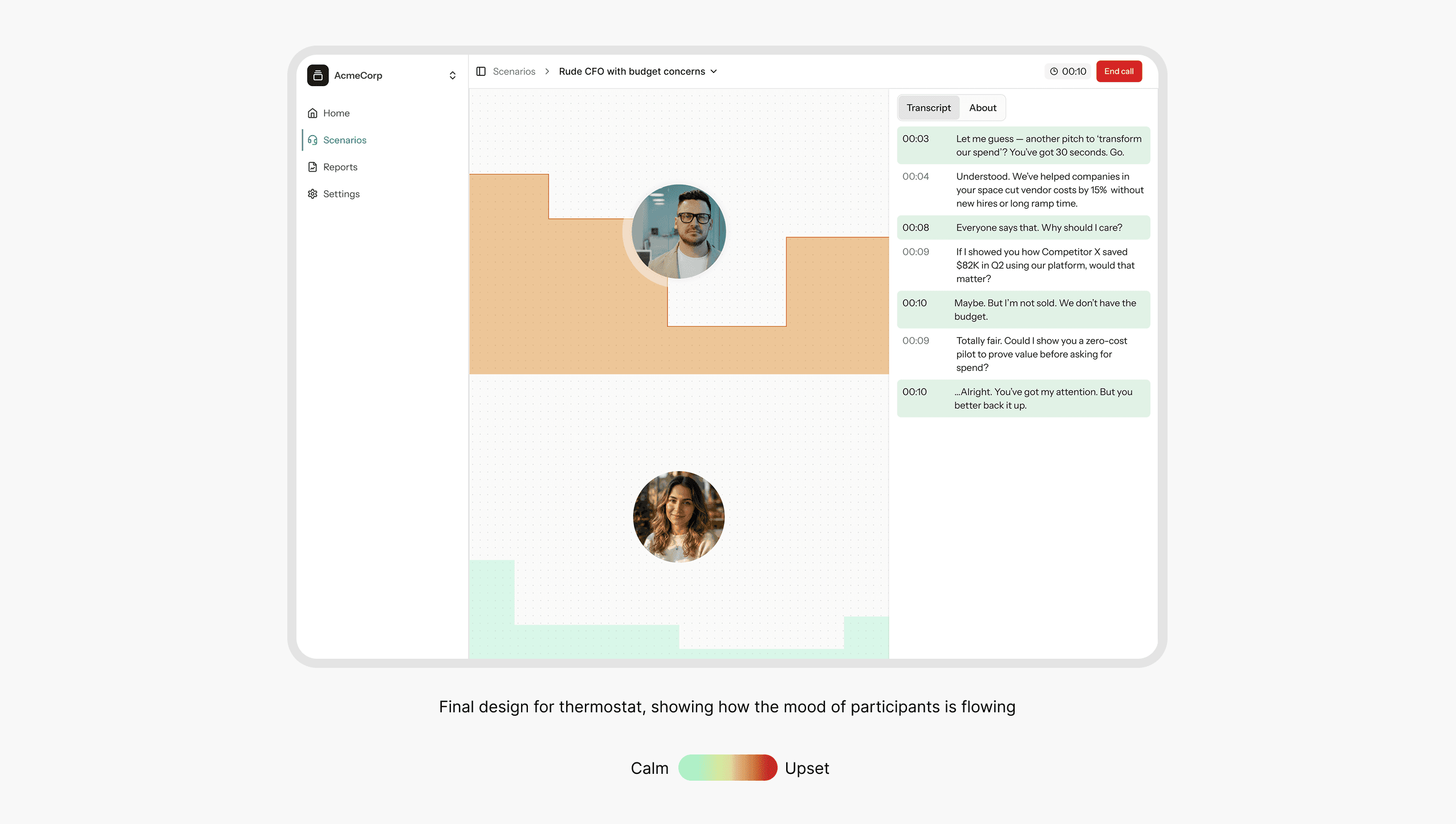The height and width of the screenshot is (824, 1456).
Task: Click the Settings gear icon
Action: tap(312, 194)
